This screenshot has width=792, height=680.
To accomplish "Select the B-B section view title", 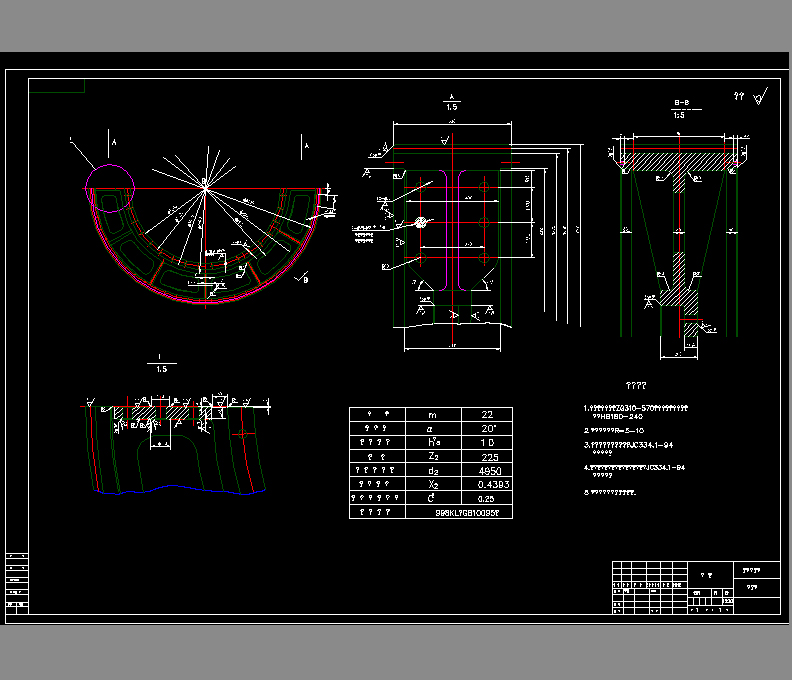I will point(681,103).
